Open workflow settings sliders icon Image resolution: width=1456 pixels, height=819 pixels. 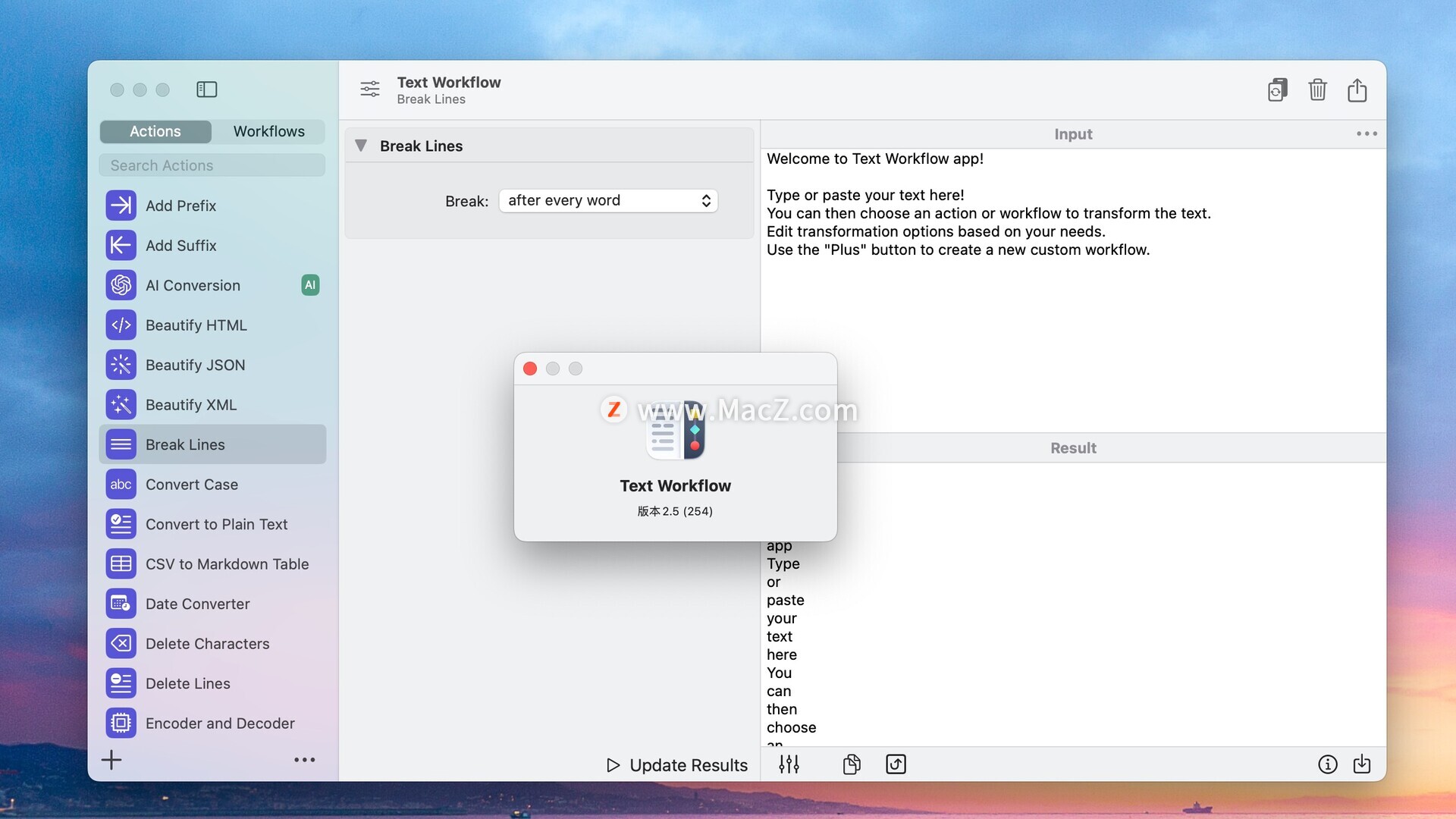coord(370,89)
